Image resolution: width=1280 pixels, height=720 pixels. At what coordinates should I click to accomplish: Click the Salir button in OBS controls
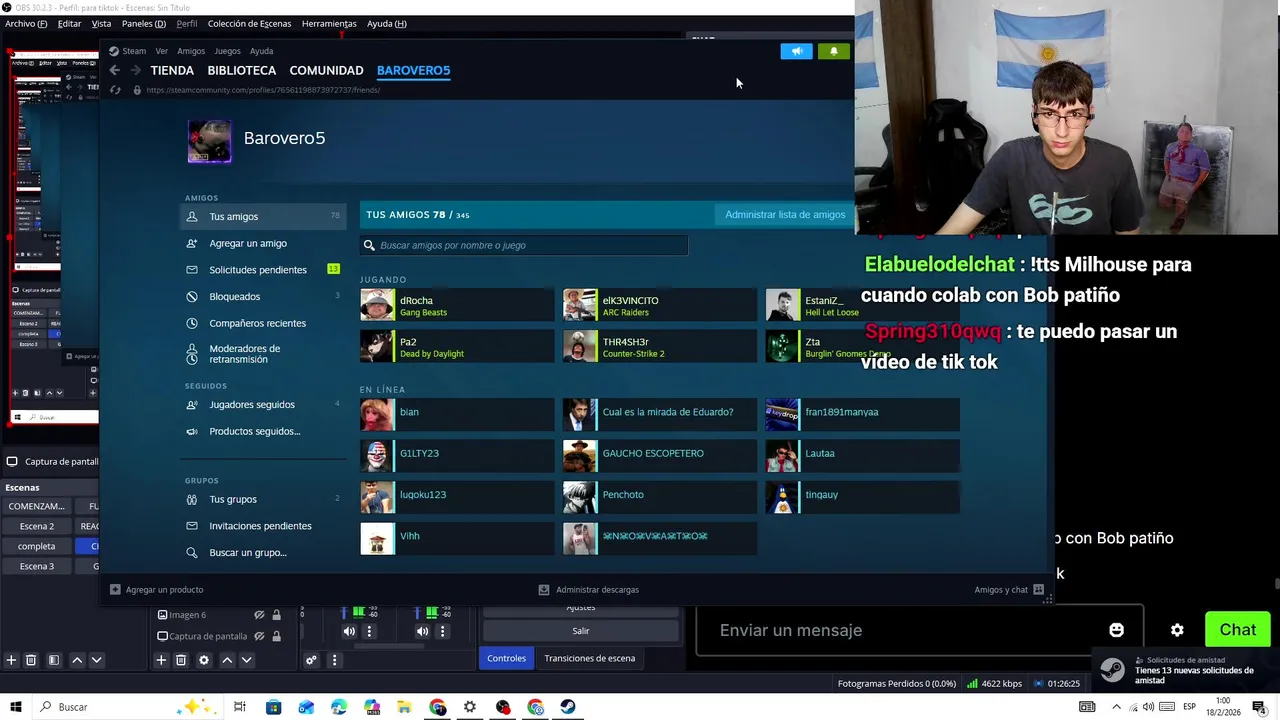coord(581,631)
